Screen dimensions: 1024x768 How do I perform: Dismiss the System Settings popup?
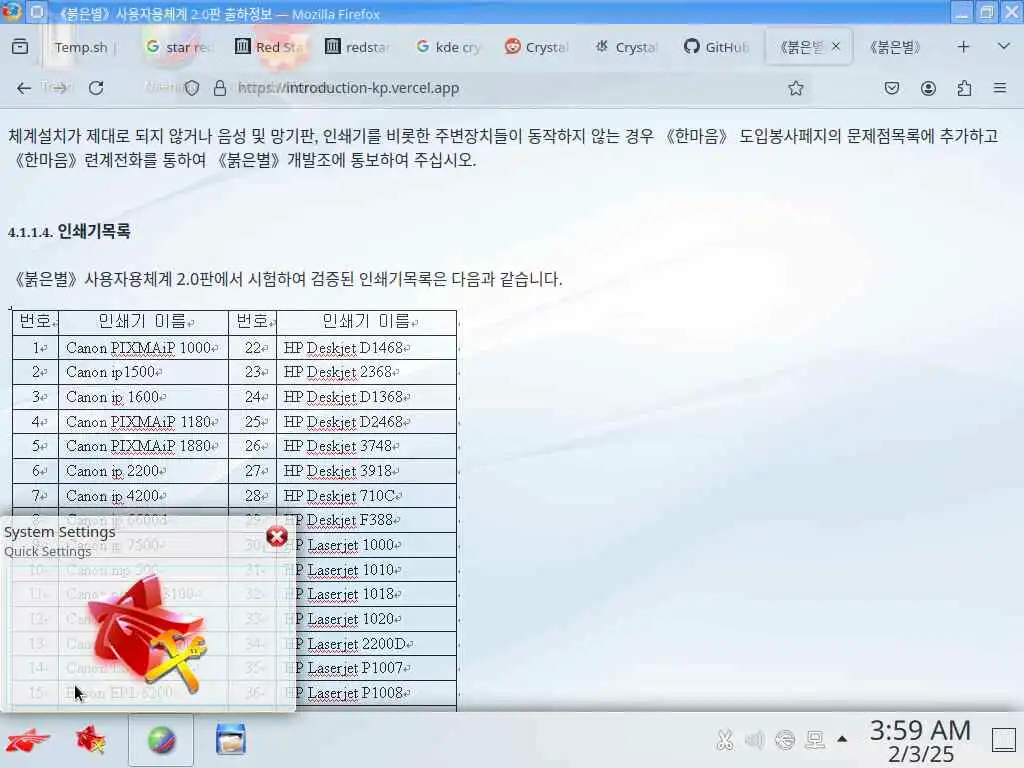pos(277,537)
